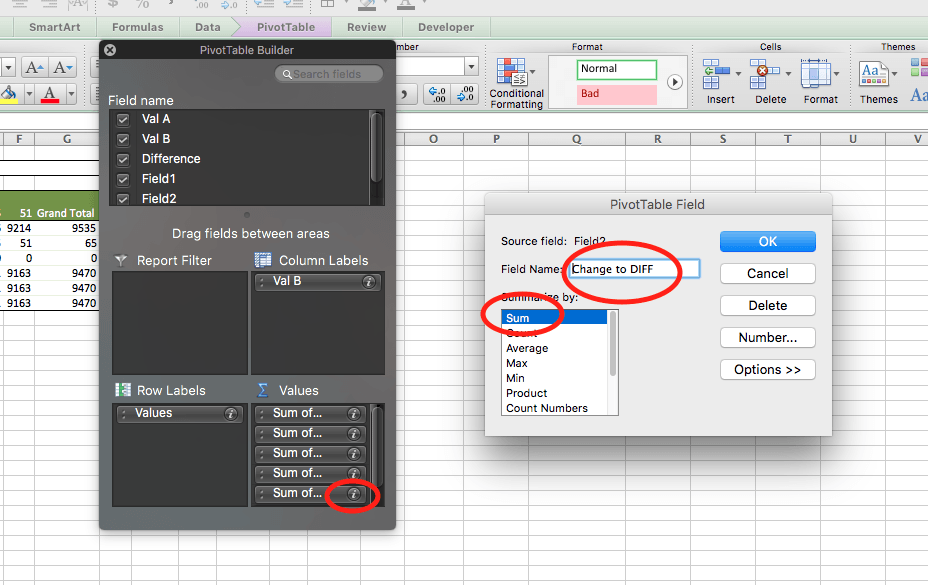Open the font color dropdown arrow
Screen dimensions: 928x585
[65, 95]
